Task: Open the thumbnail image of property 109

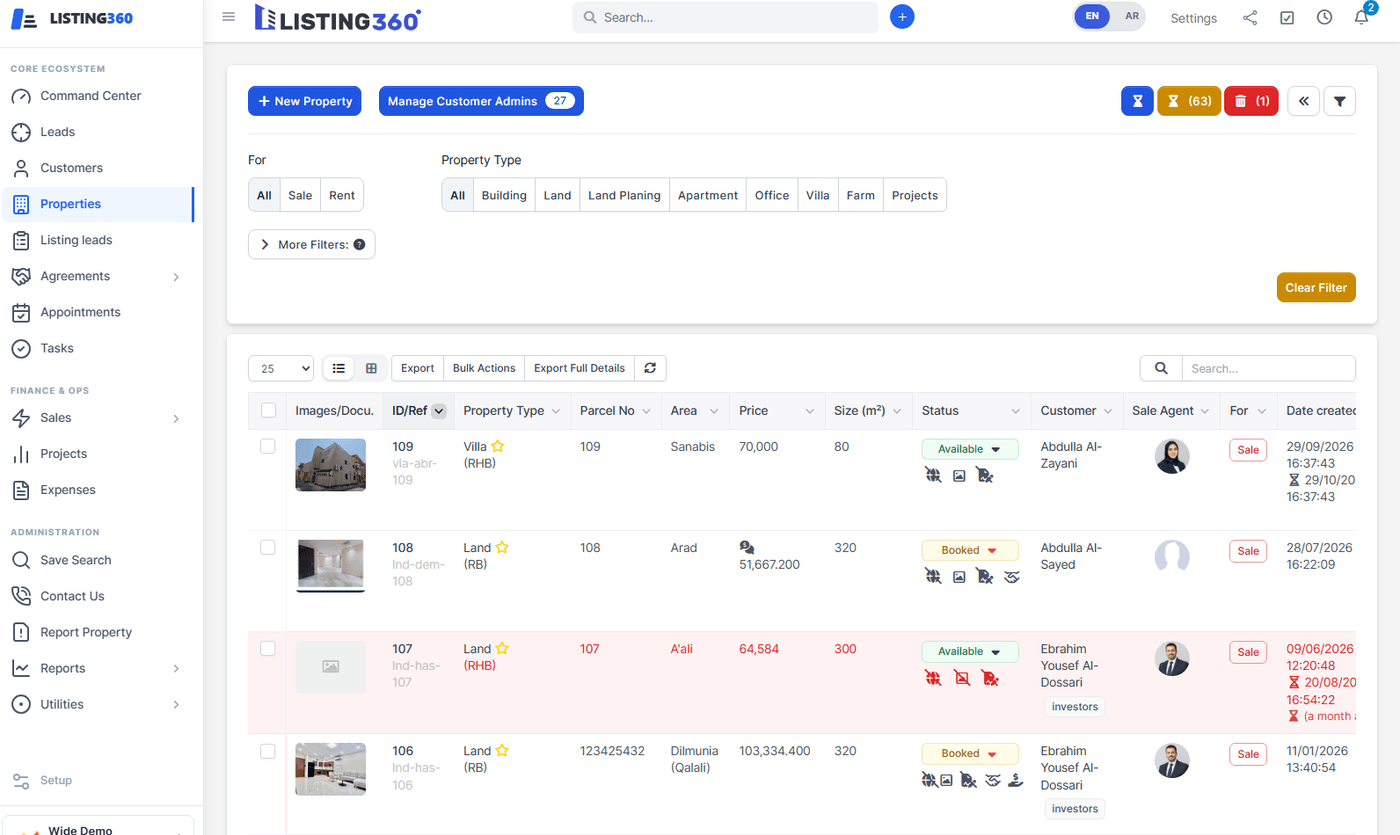Action: pyautogui.click(x=331, y=464)
